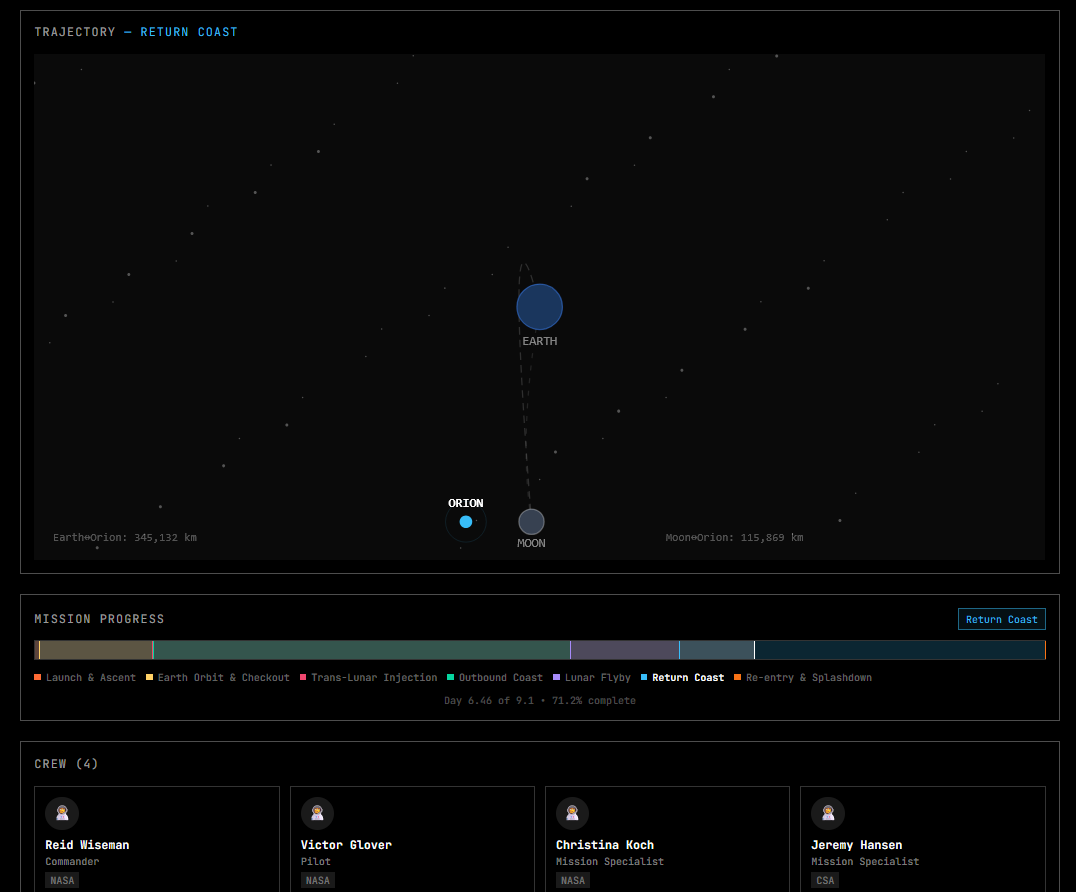Click the purple Lunar Flyby progress segment
This screenshot has height=892, width=1076.
(624, 650)
